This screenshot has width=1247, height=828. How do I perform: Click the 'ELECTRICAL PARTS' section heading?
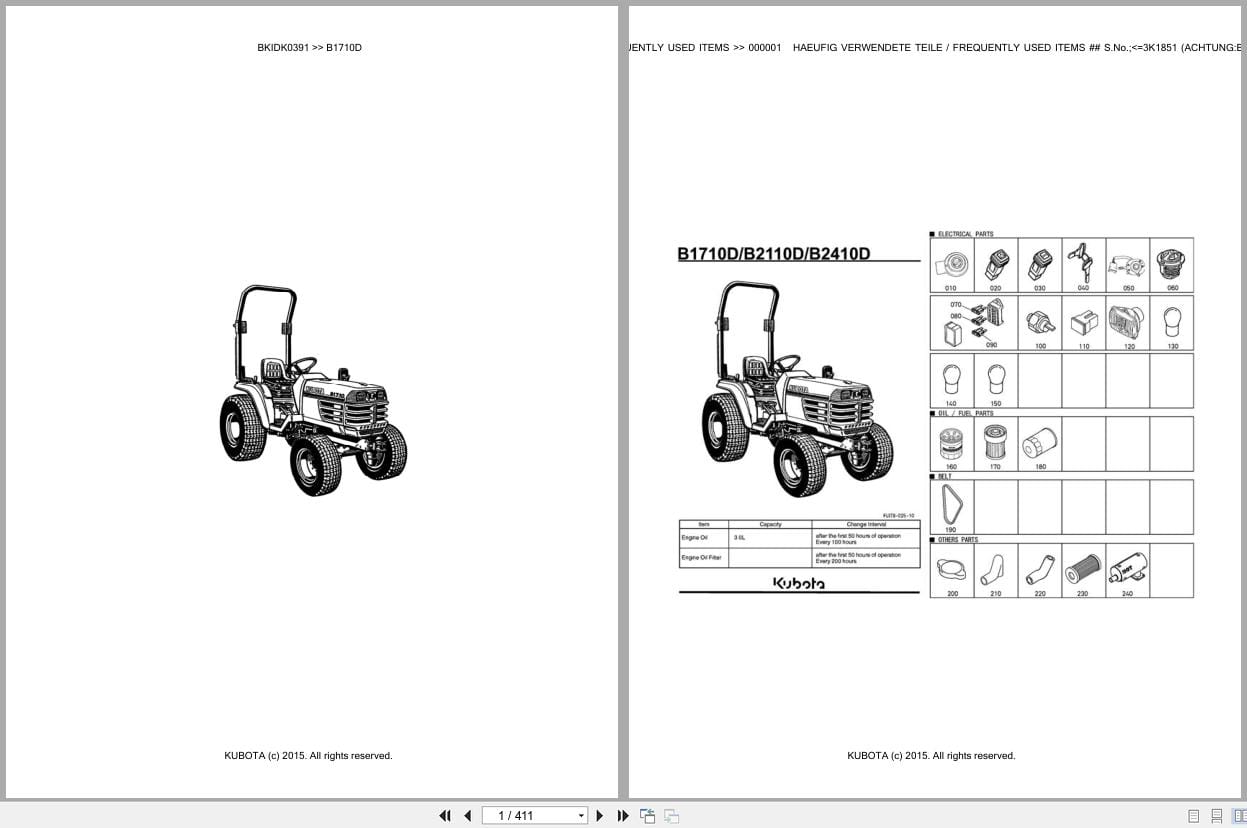(966, 234)
